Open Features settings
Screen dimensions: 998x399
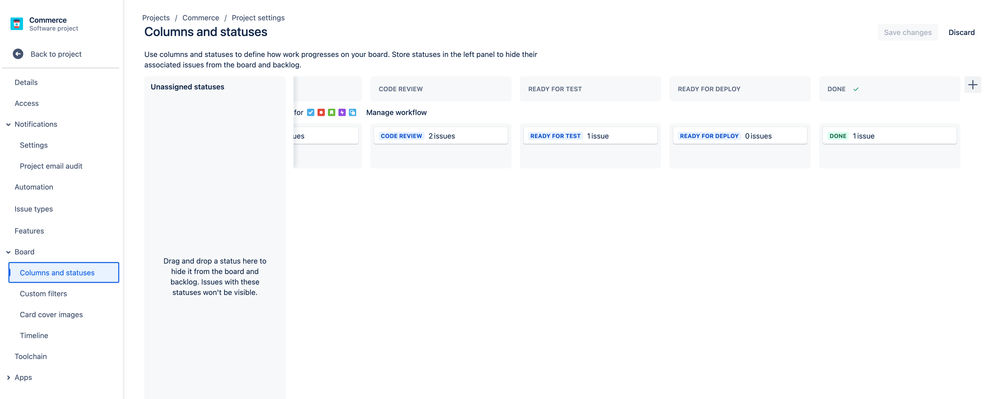[x=29, y=231]
